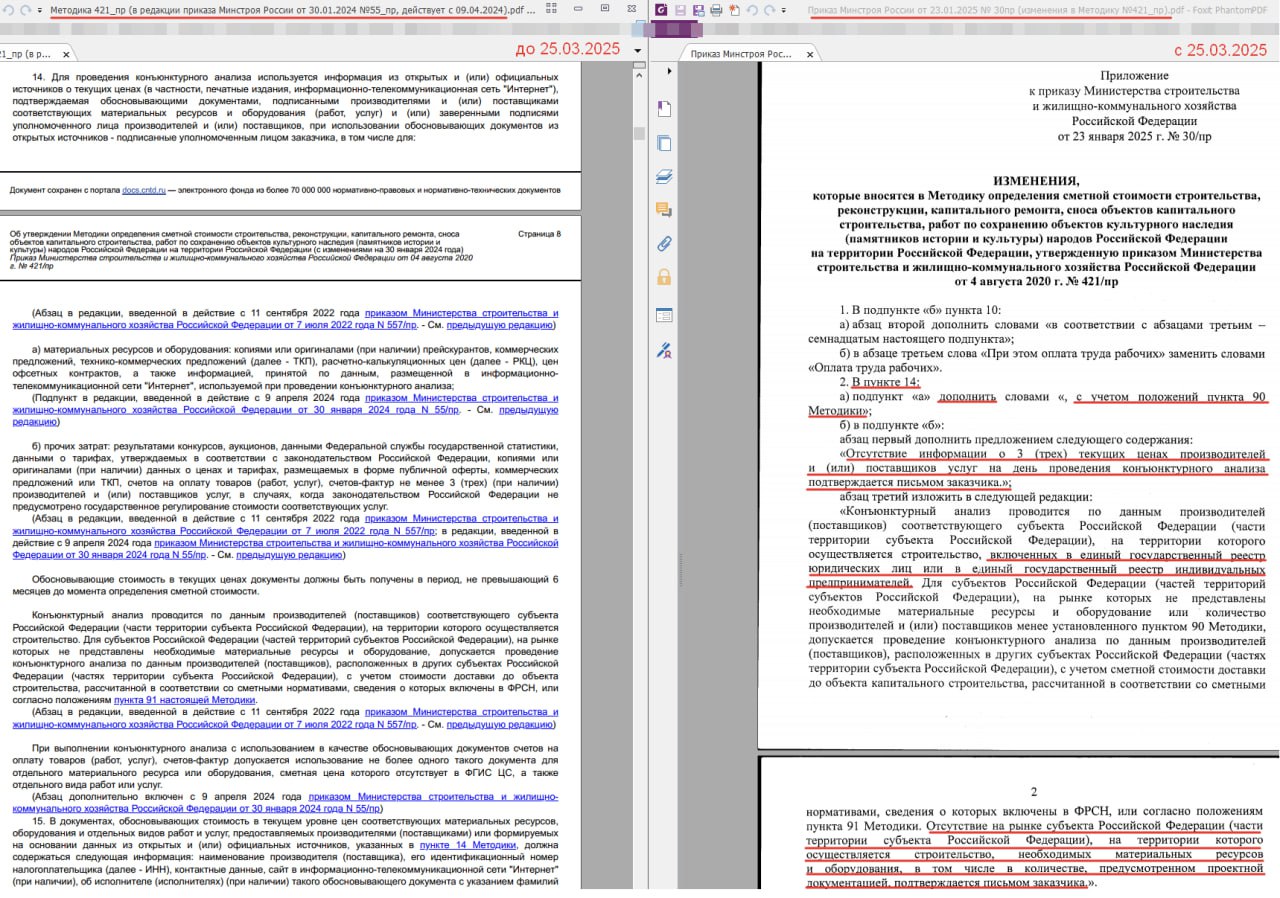Click Save icon in Foxit quick toolbar
Screen dimensions: 1280x898
(x=681, y=10)
